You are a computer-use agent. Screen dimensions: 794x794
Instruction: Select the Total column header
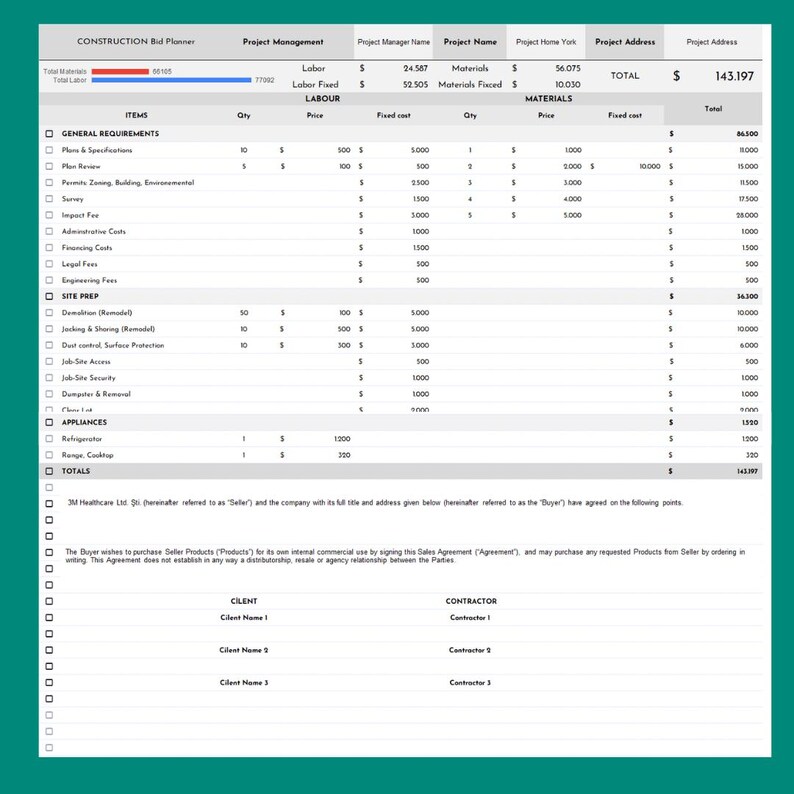713,108
